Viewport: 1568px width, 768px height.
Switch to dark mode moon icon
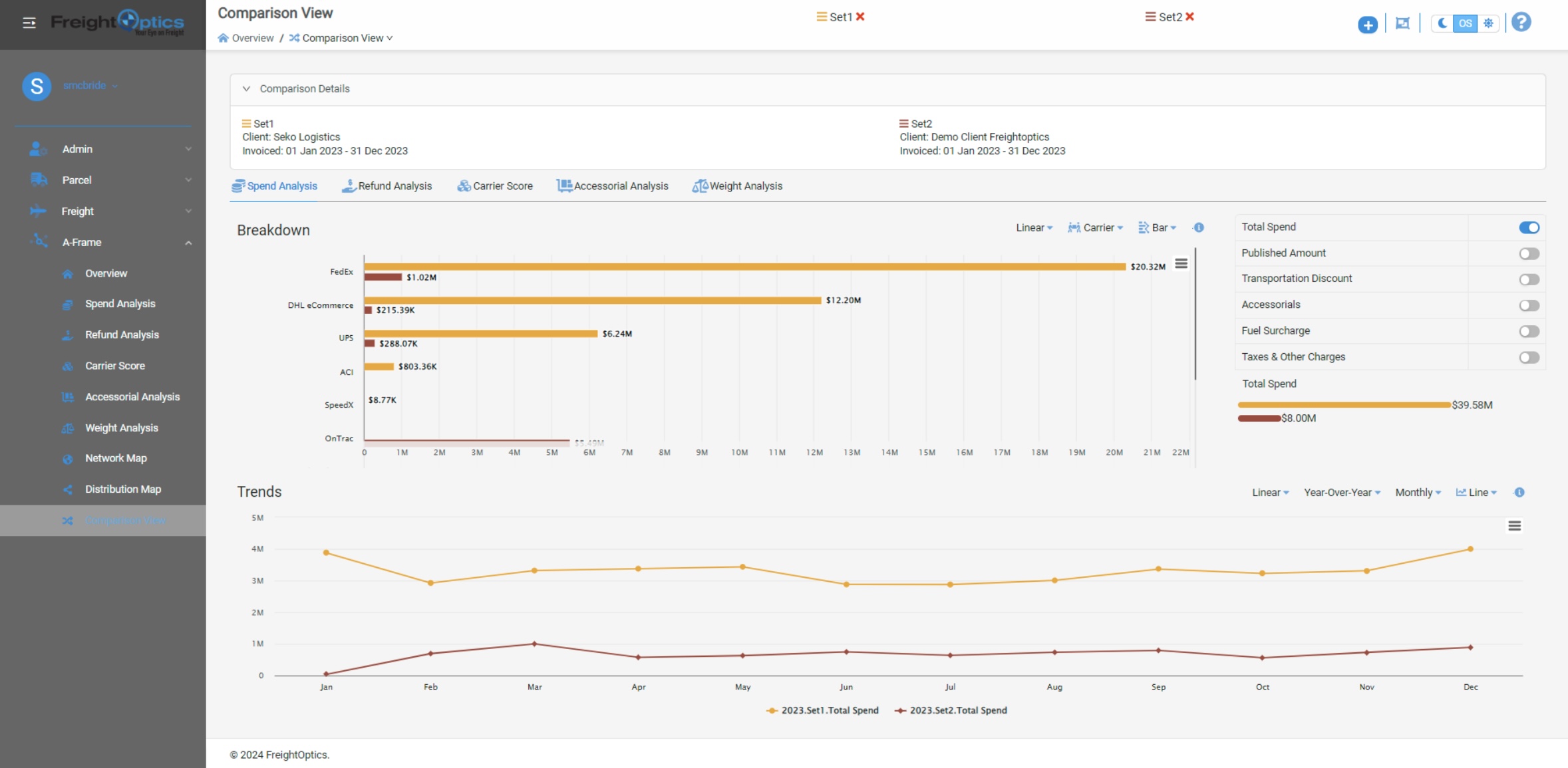click(x=1442, y=23)
